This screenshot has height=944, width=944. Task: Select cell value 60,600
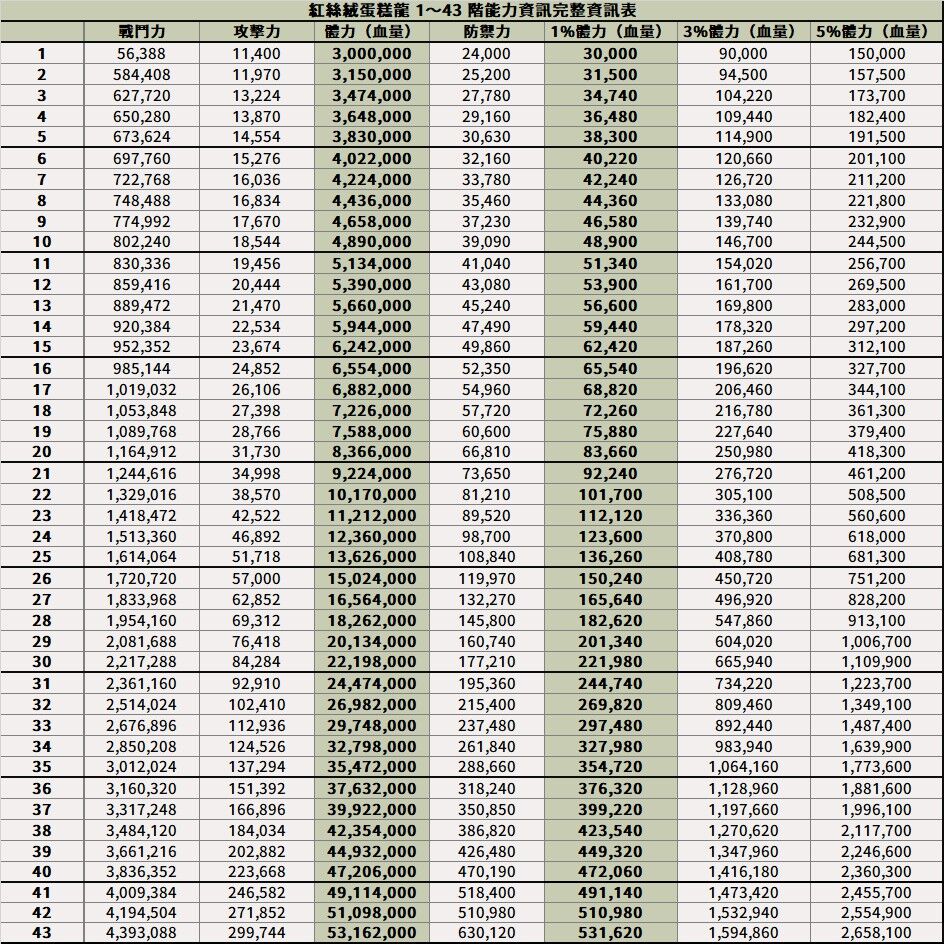[x=486, y=432]
